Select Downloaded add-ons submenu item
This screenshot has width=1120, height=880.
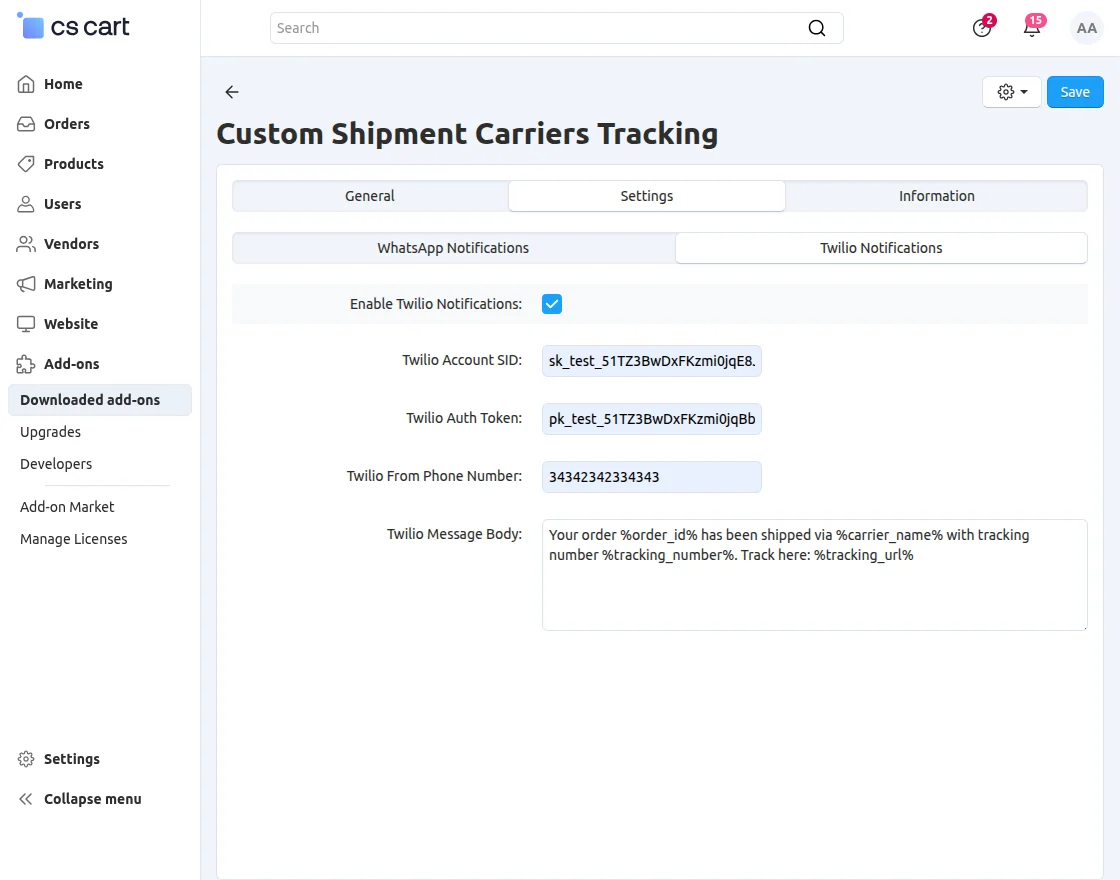tap(100, 400)
